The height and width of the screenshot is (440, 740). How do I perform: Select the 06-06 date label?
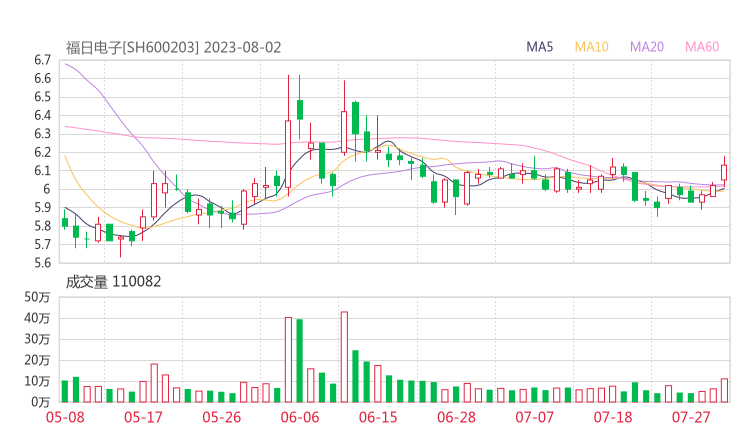300,417
